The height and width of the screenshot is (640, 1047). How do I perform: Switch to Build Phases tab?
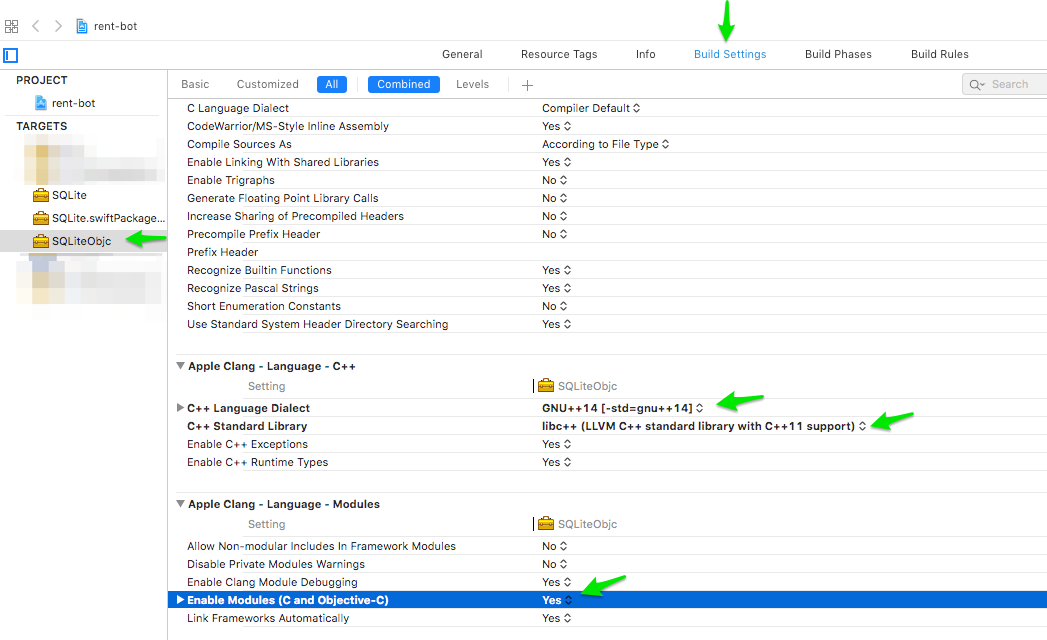click(x=838, y=54)
